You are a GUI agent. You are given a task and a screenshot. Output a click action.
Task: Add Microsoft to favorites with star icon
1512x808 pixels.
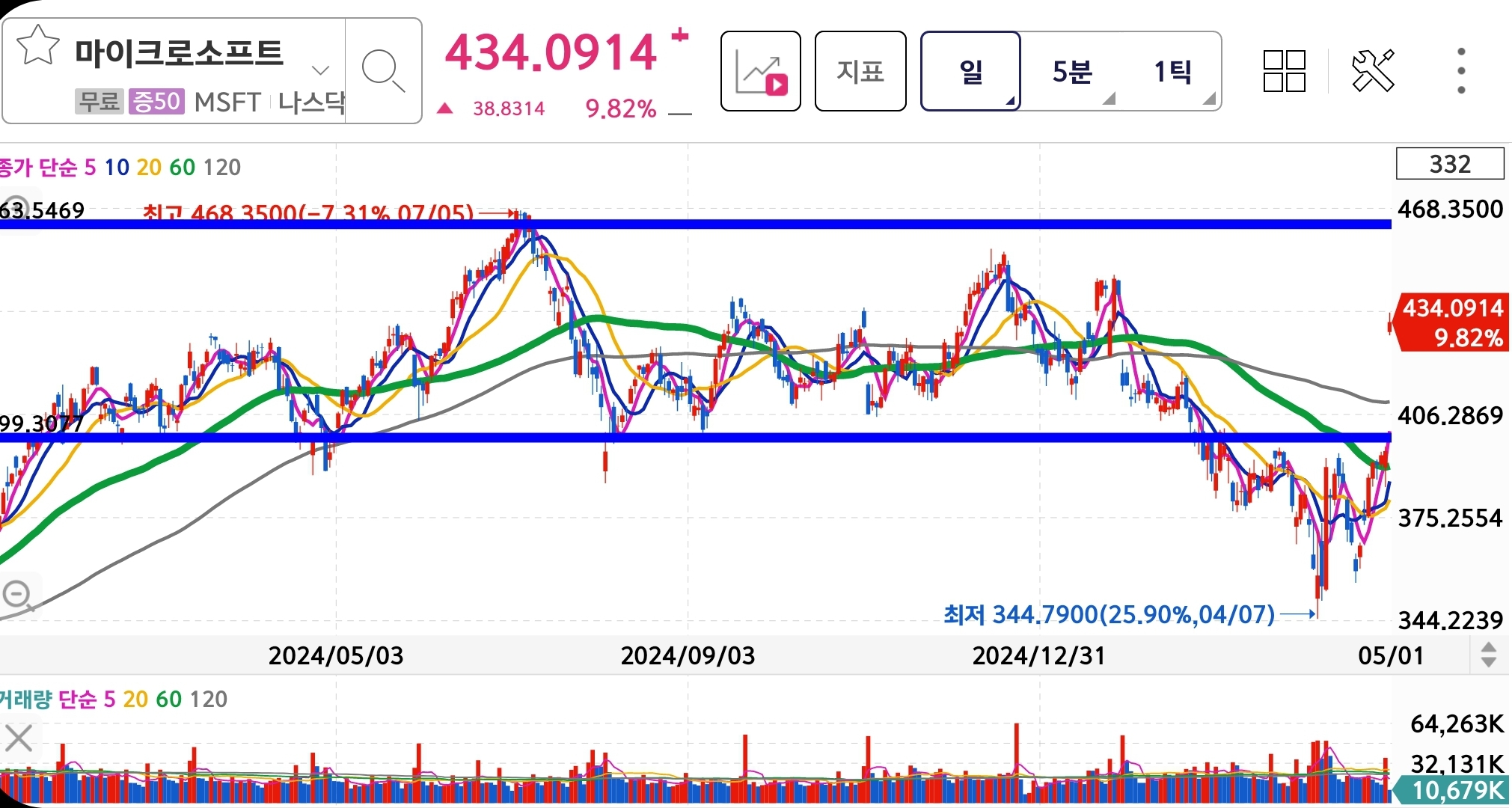(x=37, y=46)
